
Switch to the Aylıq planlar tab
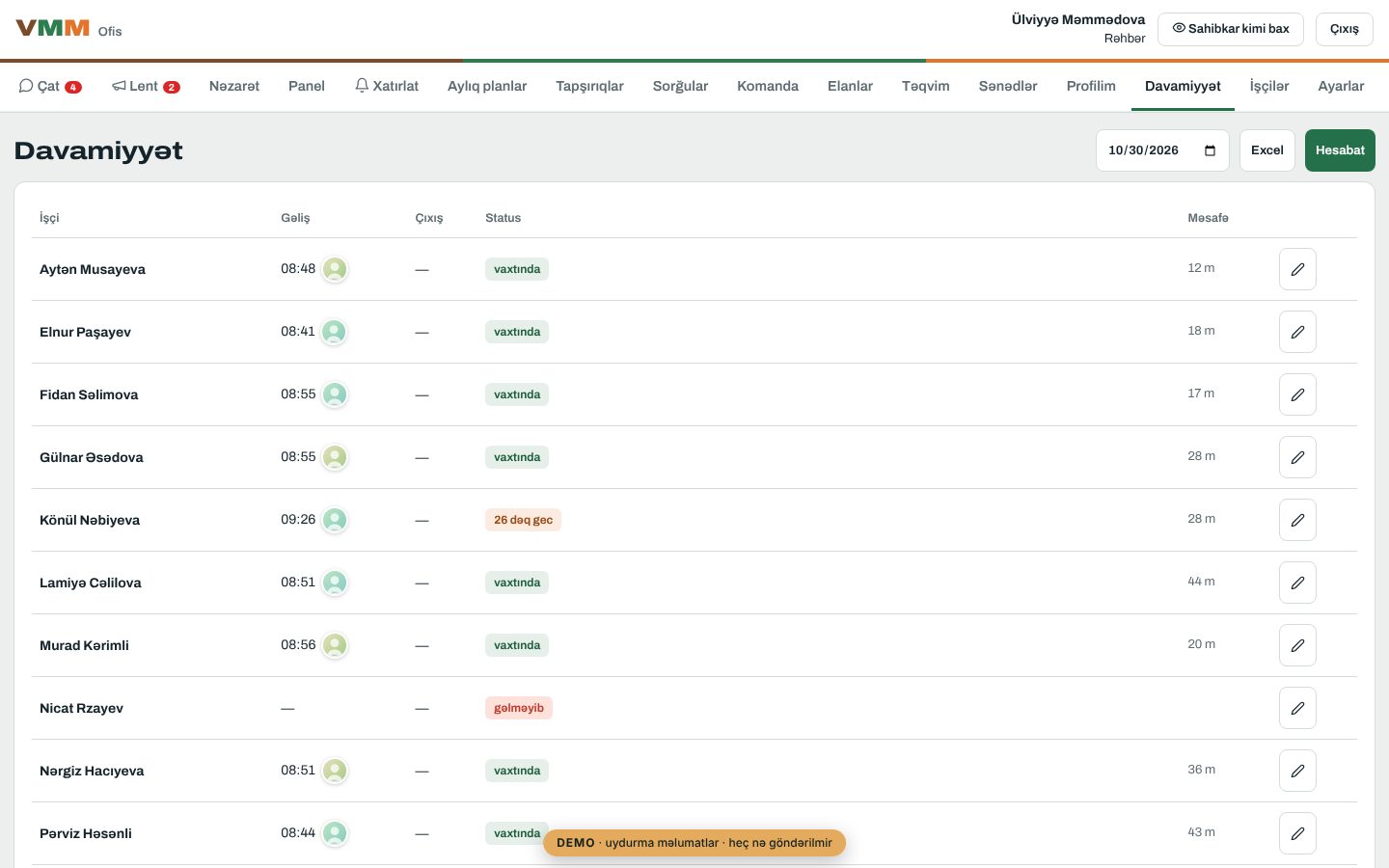487,86
